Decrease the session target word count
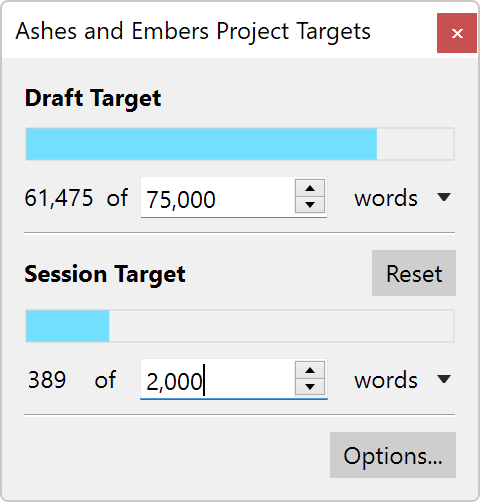The height and width of the screenshot is (502, 480). (x=310, y=387)
